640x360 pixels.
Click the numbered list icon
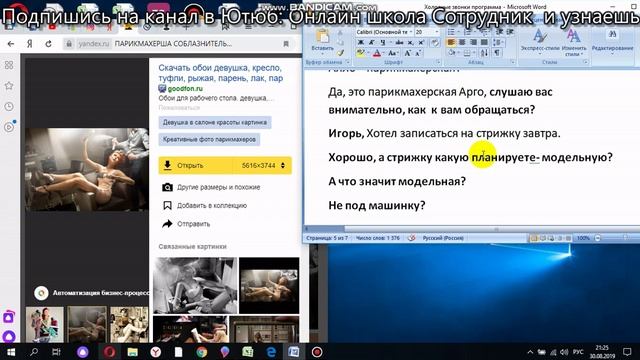click(x=467, y=32)
